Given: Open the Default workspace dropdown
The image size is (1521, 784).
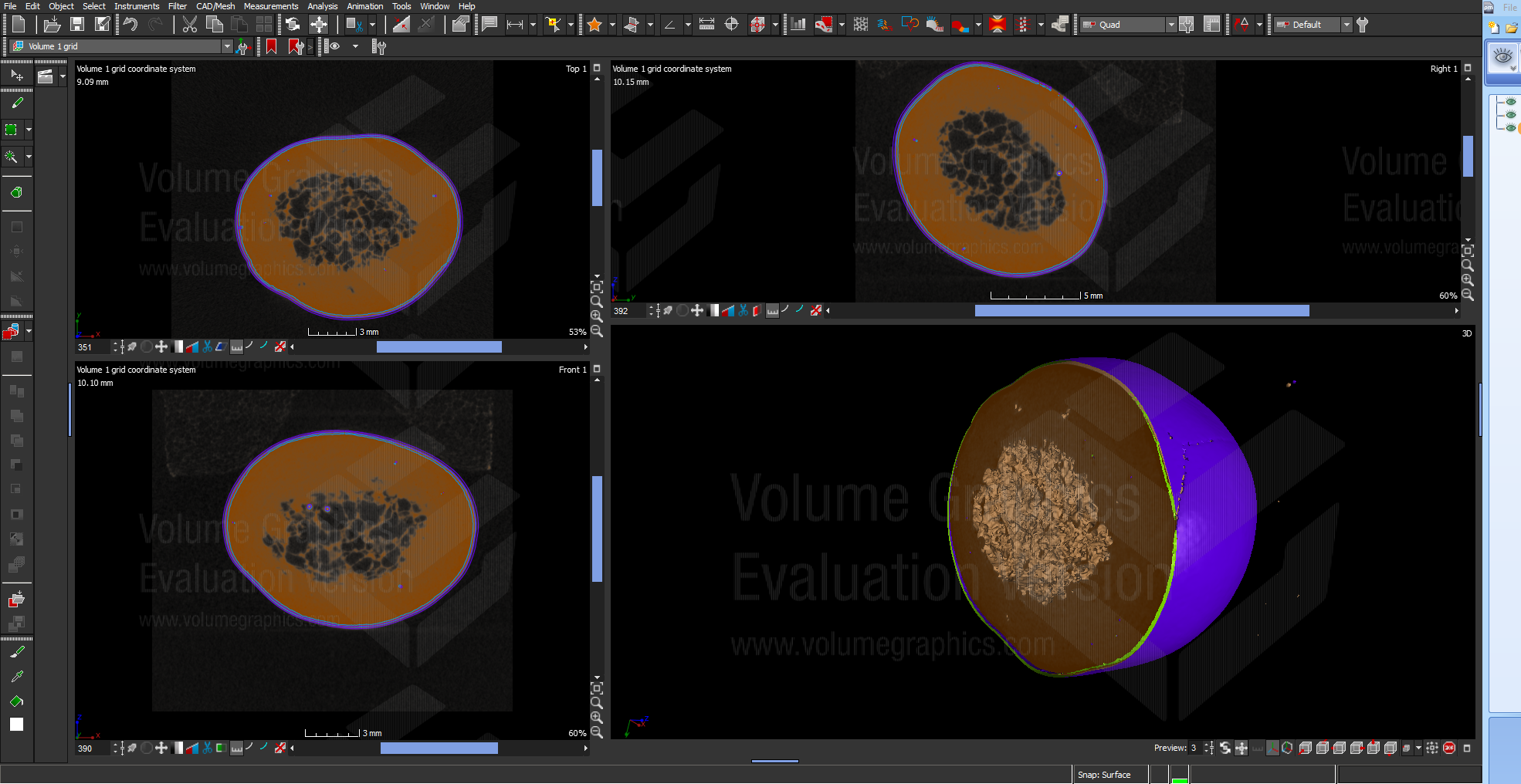Looking at the screenshot, I should tap(1347, 25).
